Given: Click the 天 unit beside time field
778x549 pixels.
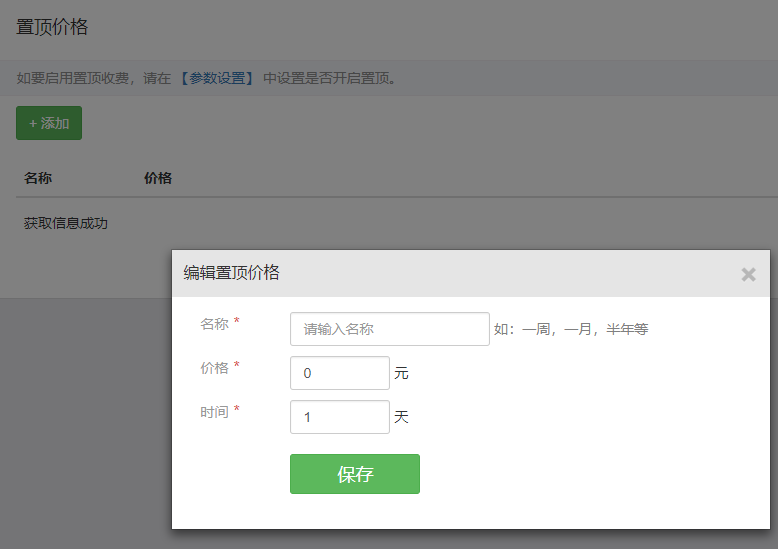Looking at the screenshot, I should tap(401, 417).
